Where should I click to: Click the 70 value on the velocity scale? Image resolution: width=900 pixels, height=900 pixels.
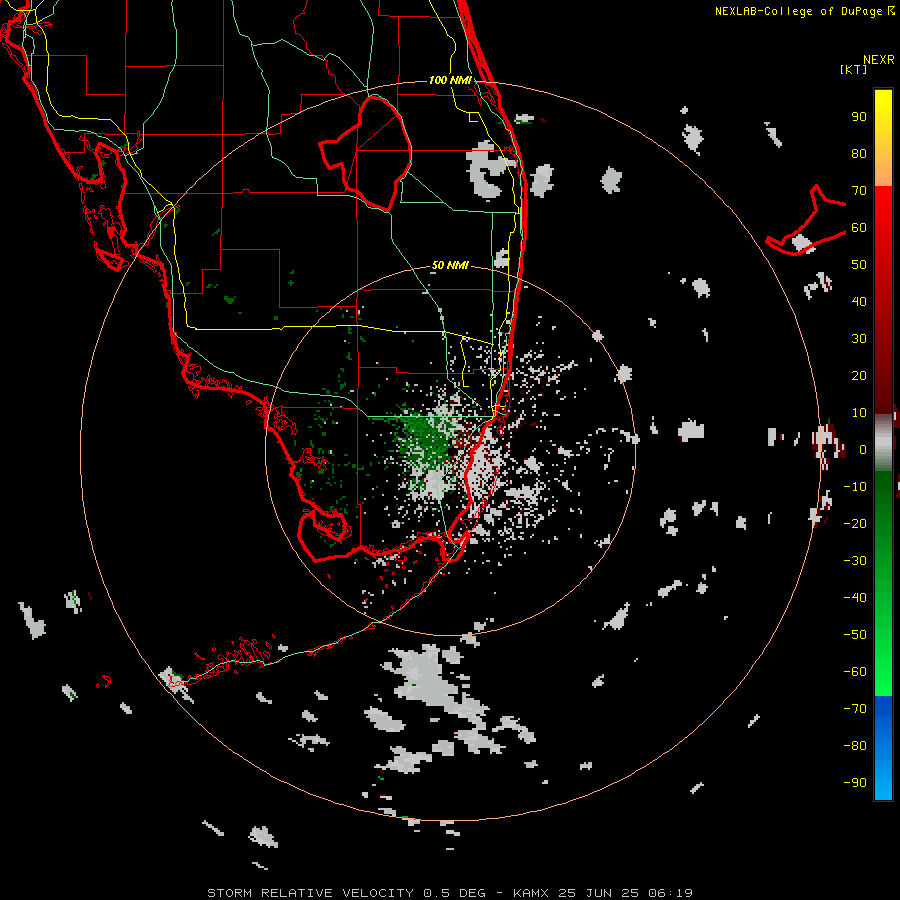(859, 191)
